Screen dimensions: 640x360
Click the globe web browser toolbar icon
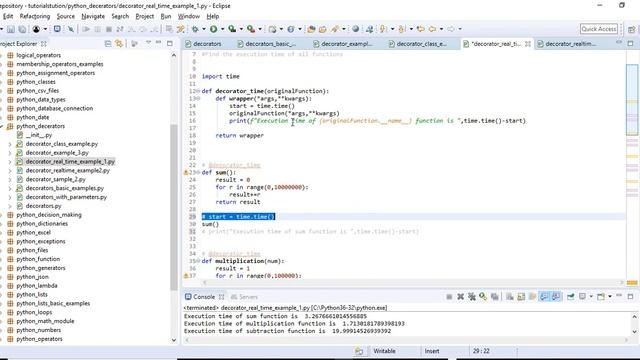[x=356, y=29]
